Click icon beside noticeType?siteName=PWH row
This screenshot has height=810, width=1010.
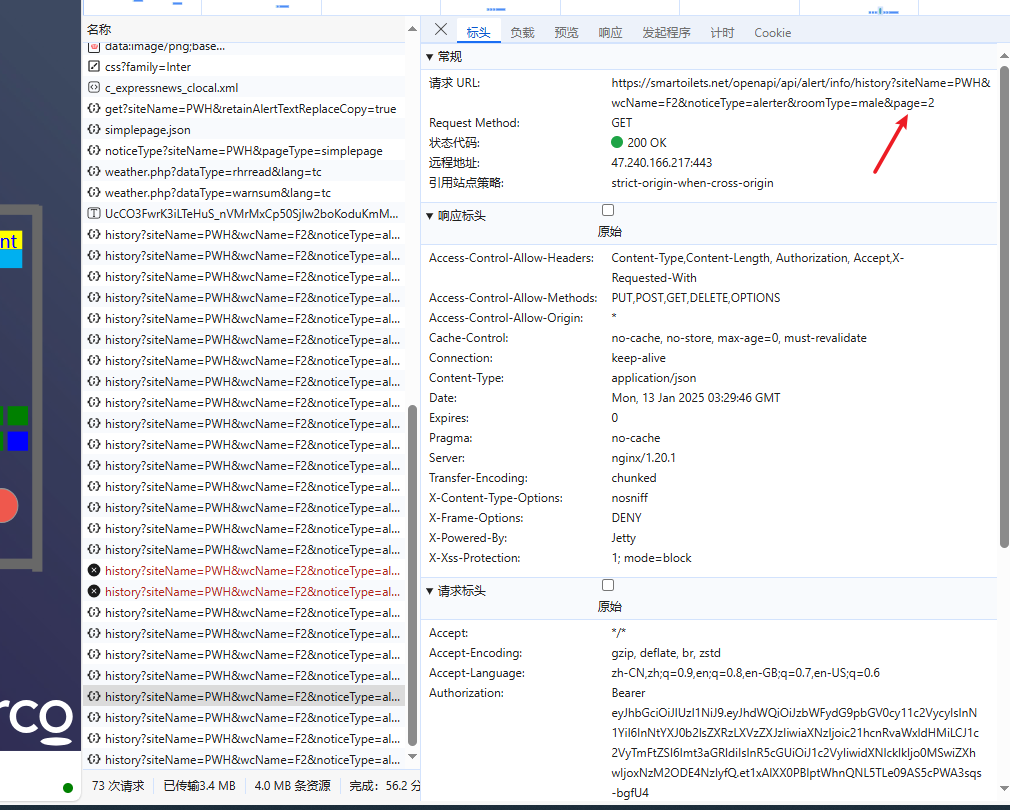pyautogui.click(x=94, y=150)
